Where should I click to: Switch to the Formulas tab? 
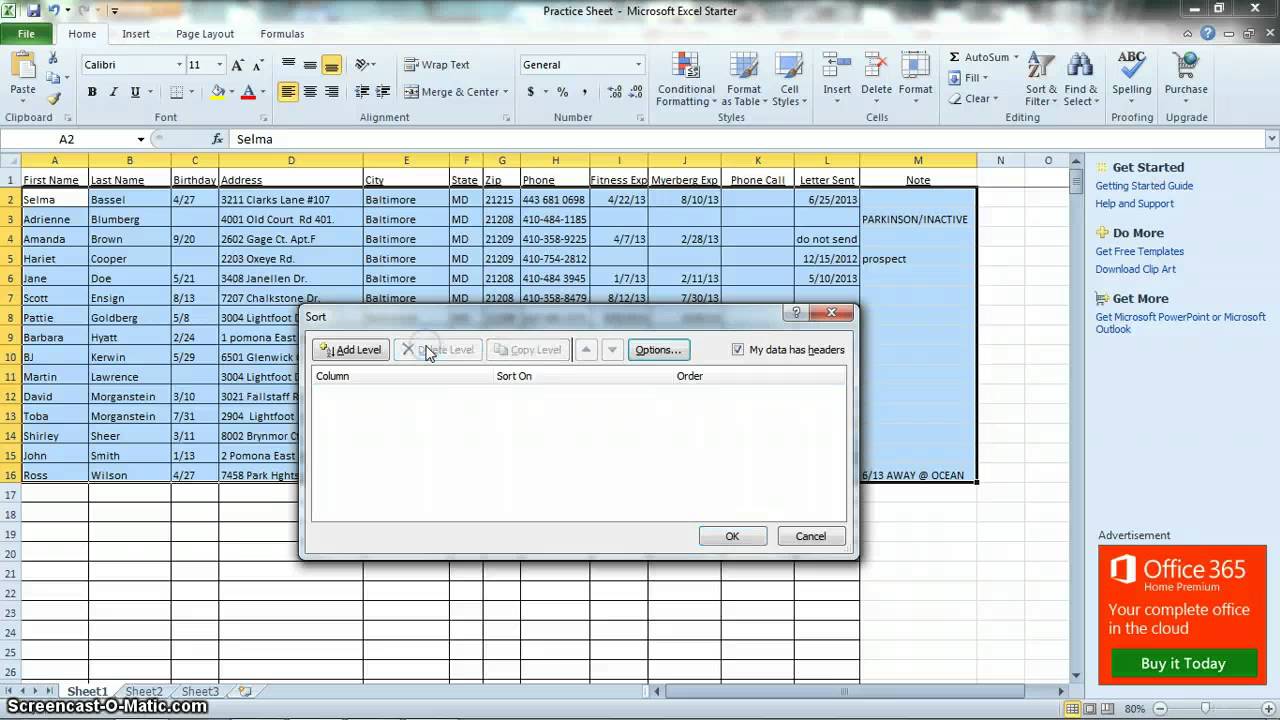pyautogui.click(x=282, y=34)
